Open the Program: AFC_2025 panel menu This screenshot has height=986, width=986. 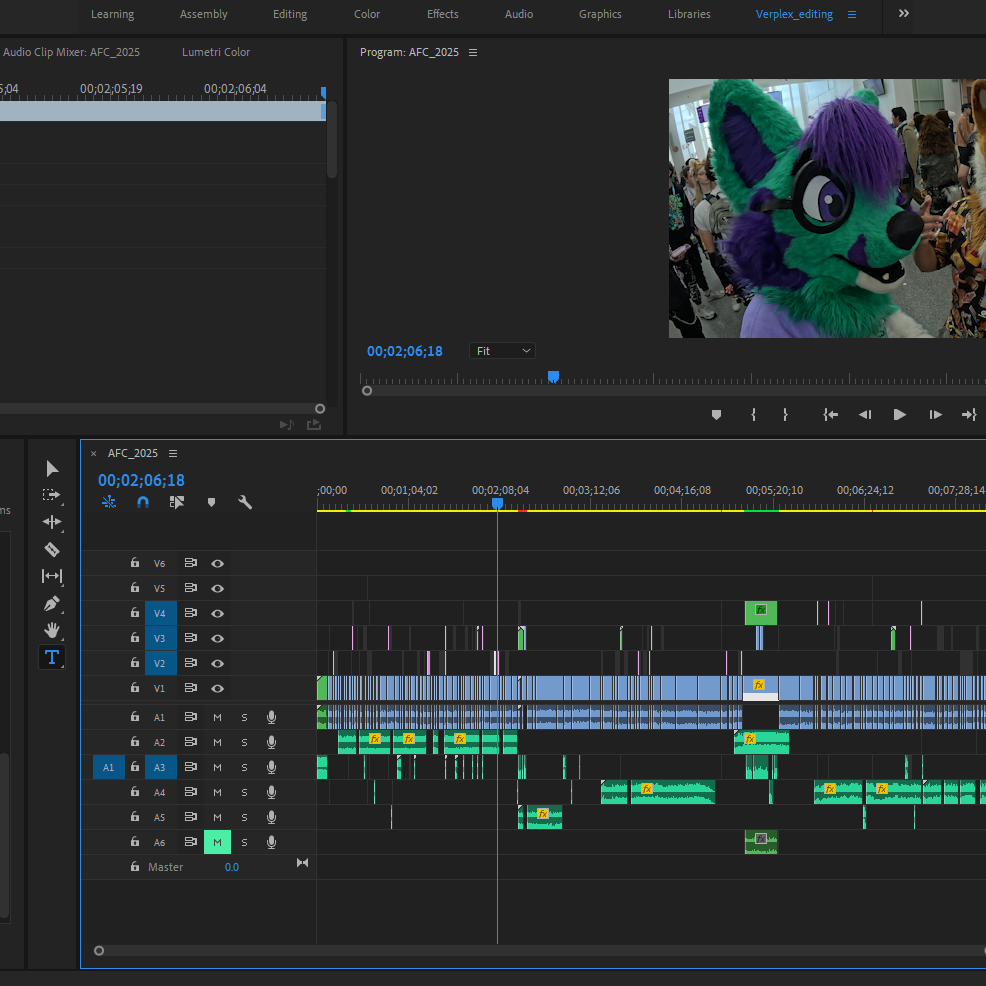(473, 52)
